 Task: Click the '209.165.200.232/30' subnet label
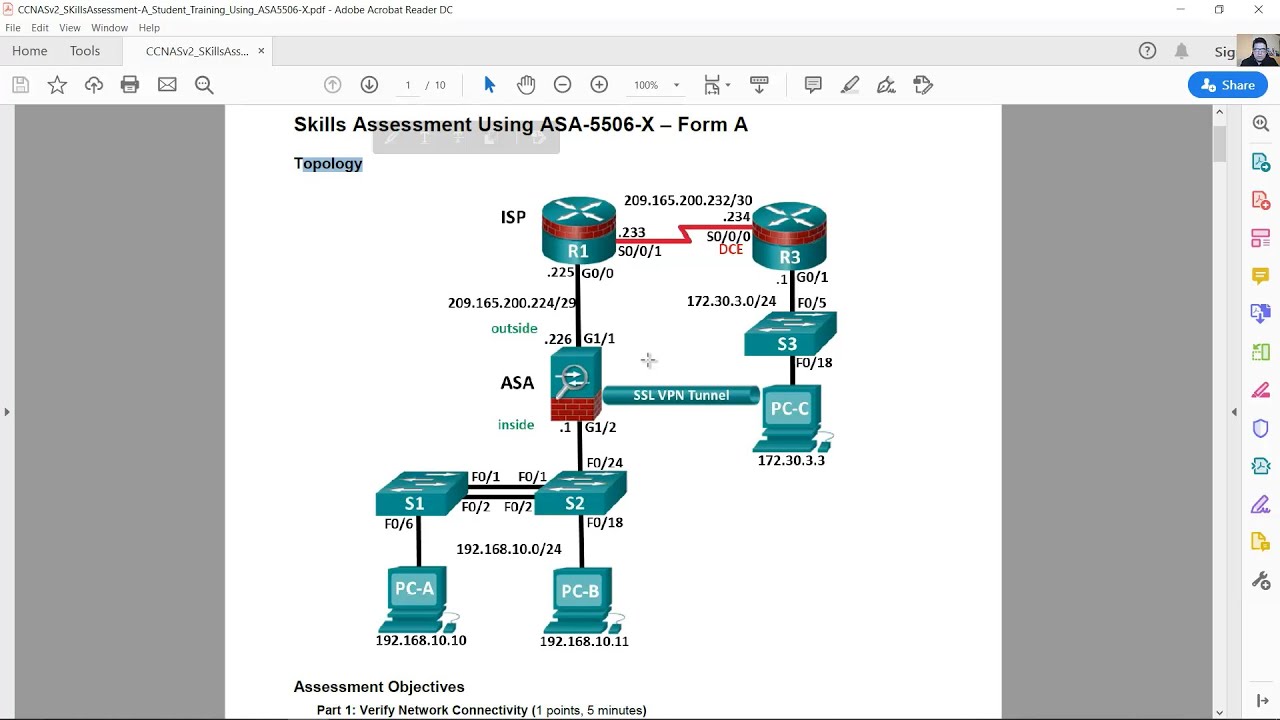click(688, 201)
